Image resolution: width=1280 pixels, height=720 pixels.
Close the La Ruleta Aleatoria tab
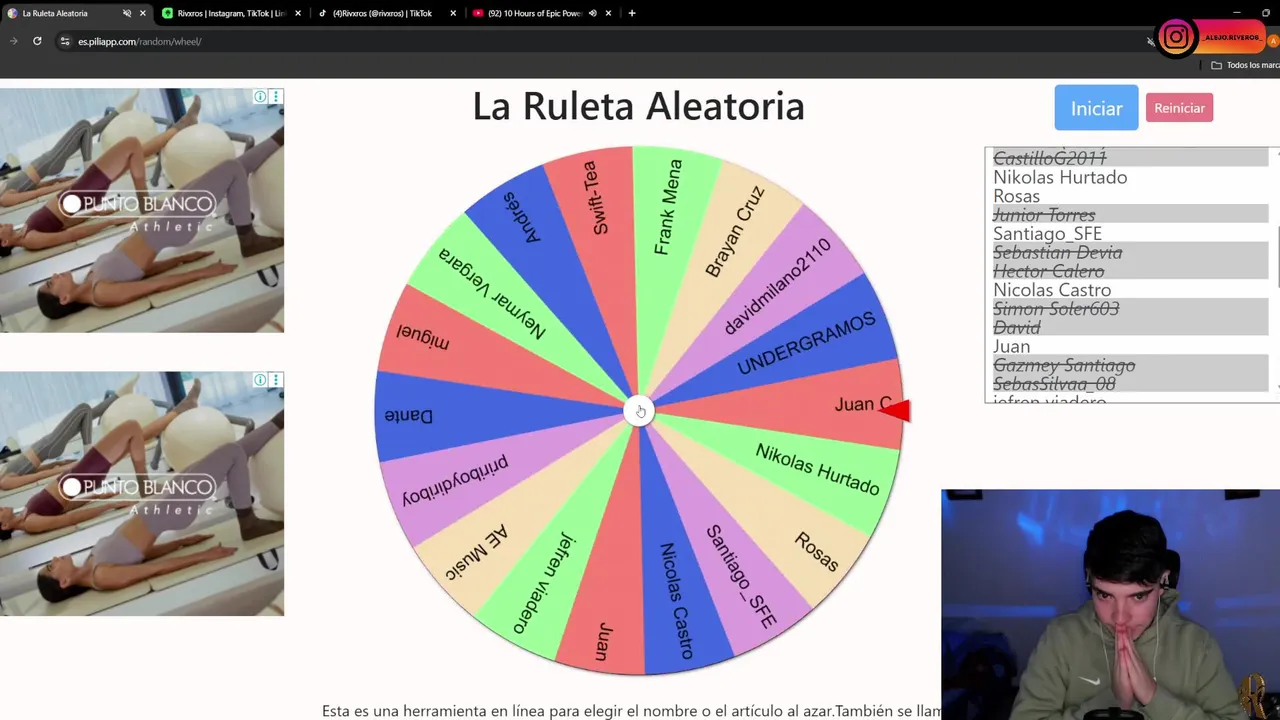click(x=143, y=13)
